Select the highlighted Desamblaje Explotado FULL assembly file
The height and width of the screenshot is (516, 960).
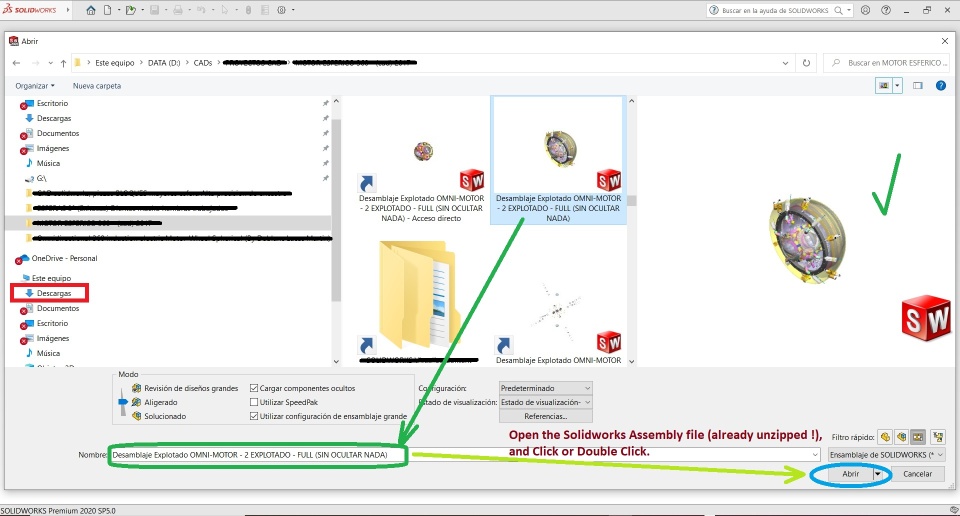click(558, 160)
